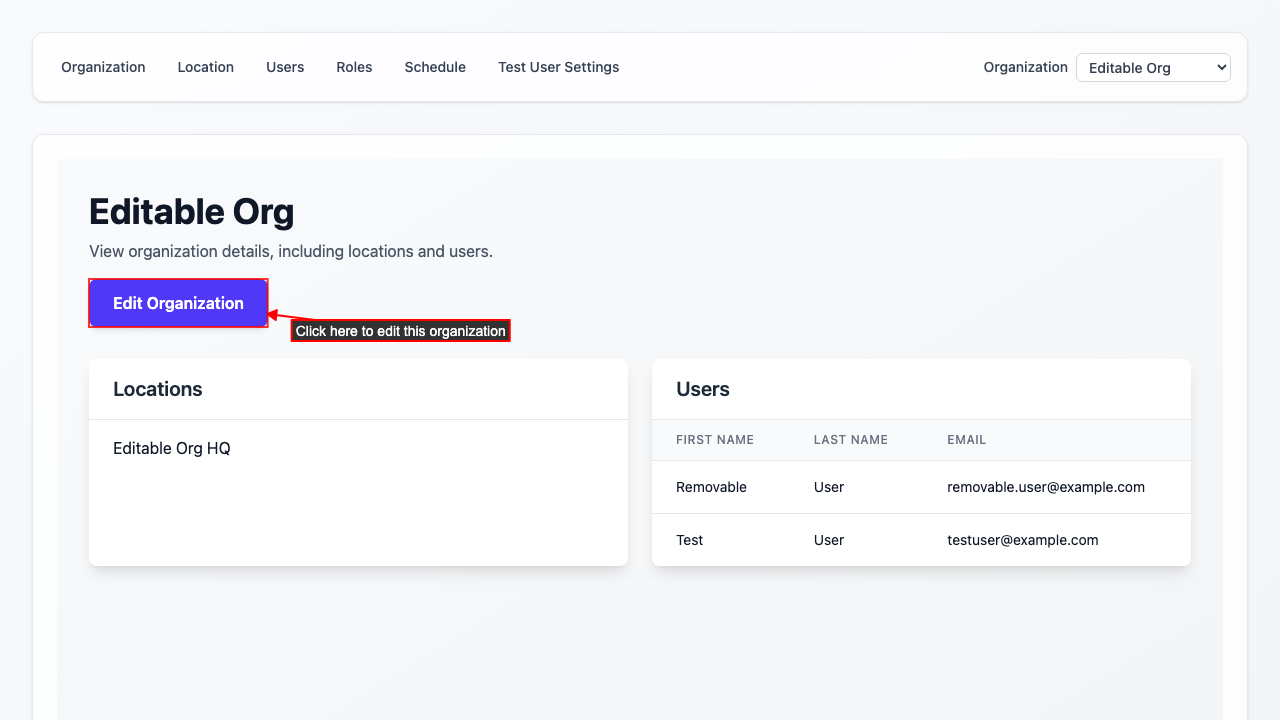This screenshot has width=1280, height=720.
Task: Sort by the LAST NAME column header
Action: pos(850,440)
